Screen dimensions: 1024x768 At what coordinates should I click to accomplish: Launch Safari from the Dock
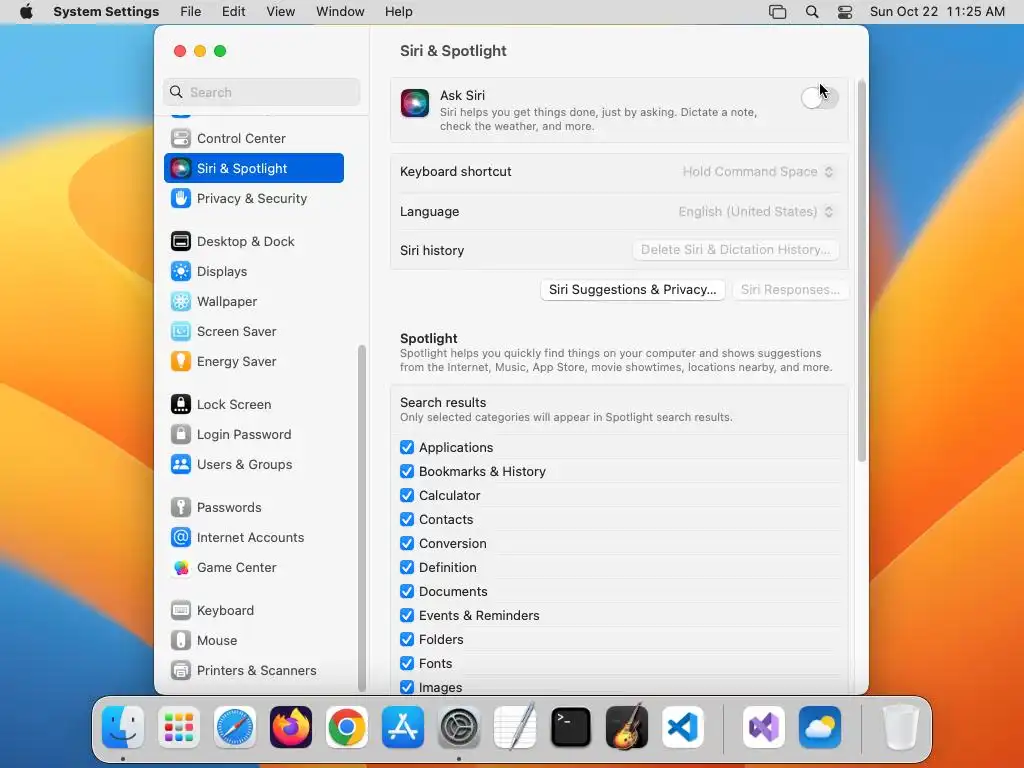pos(235,728)
